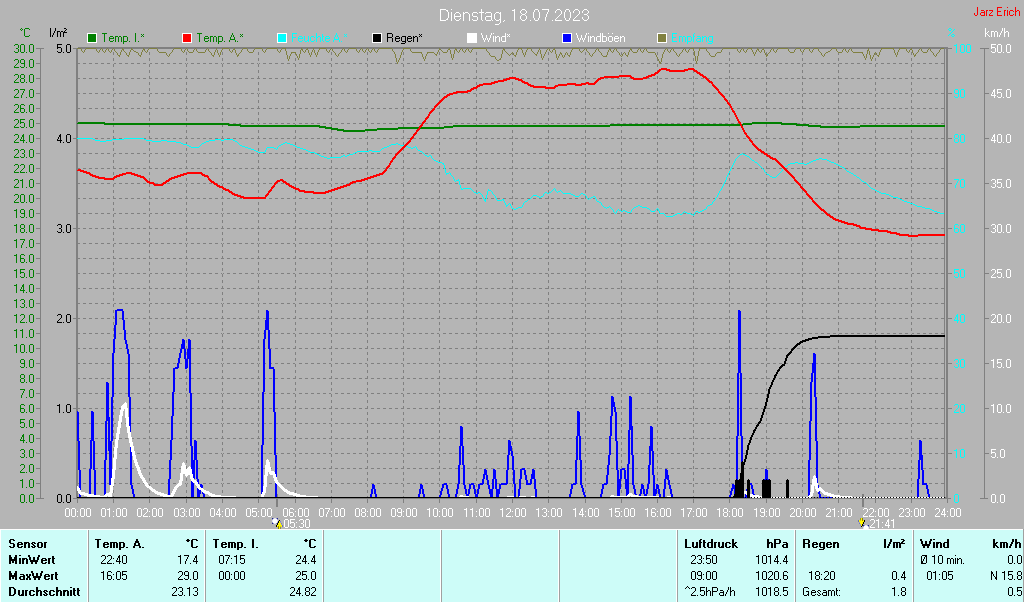Click the "30.0" label on the temperature axis
The height and width of the screenshot is (602, 1024).
point(24,48)
